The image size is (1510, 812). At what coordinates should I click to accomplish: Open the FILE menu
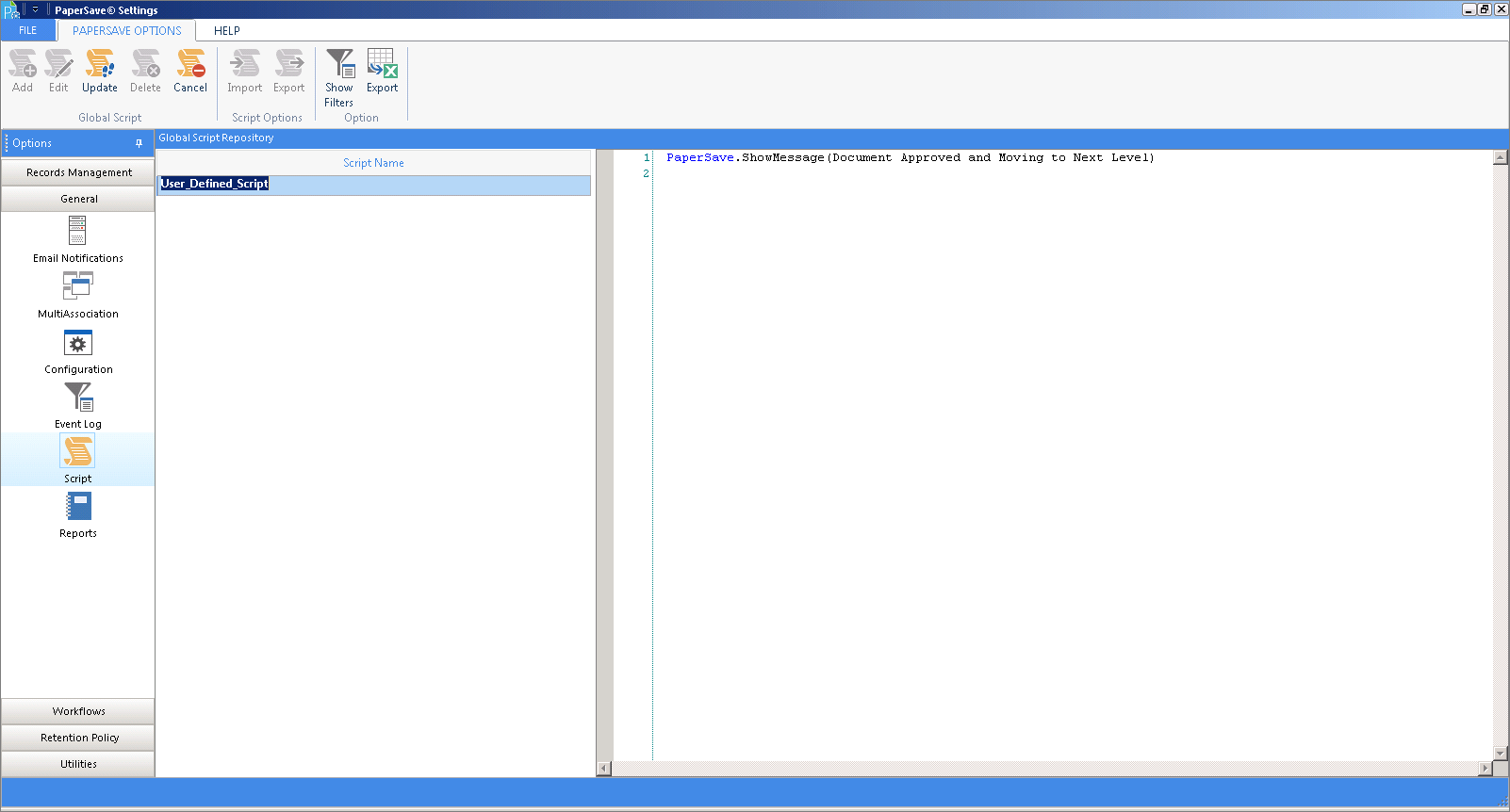pos(28,30)
